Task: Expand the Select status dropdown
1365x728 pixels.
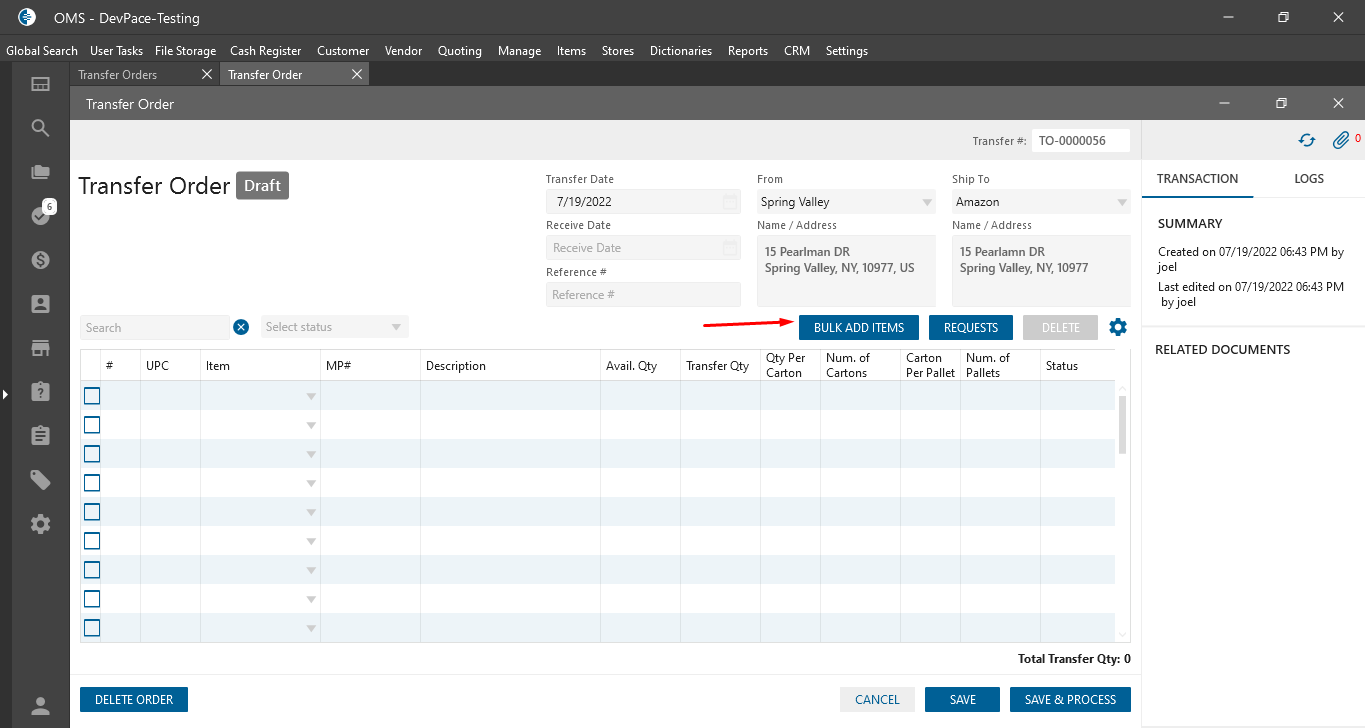Action: (335, 327)
